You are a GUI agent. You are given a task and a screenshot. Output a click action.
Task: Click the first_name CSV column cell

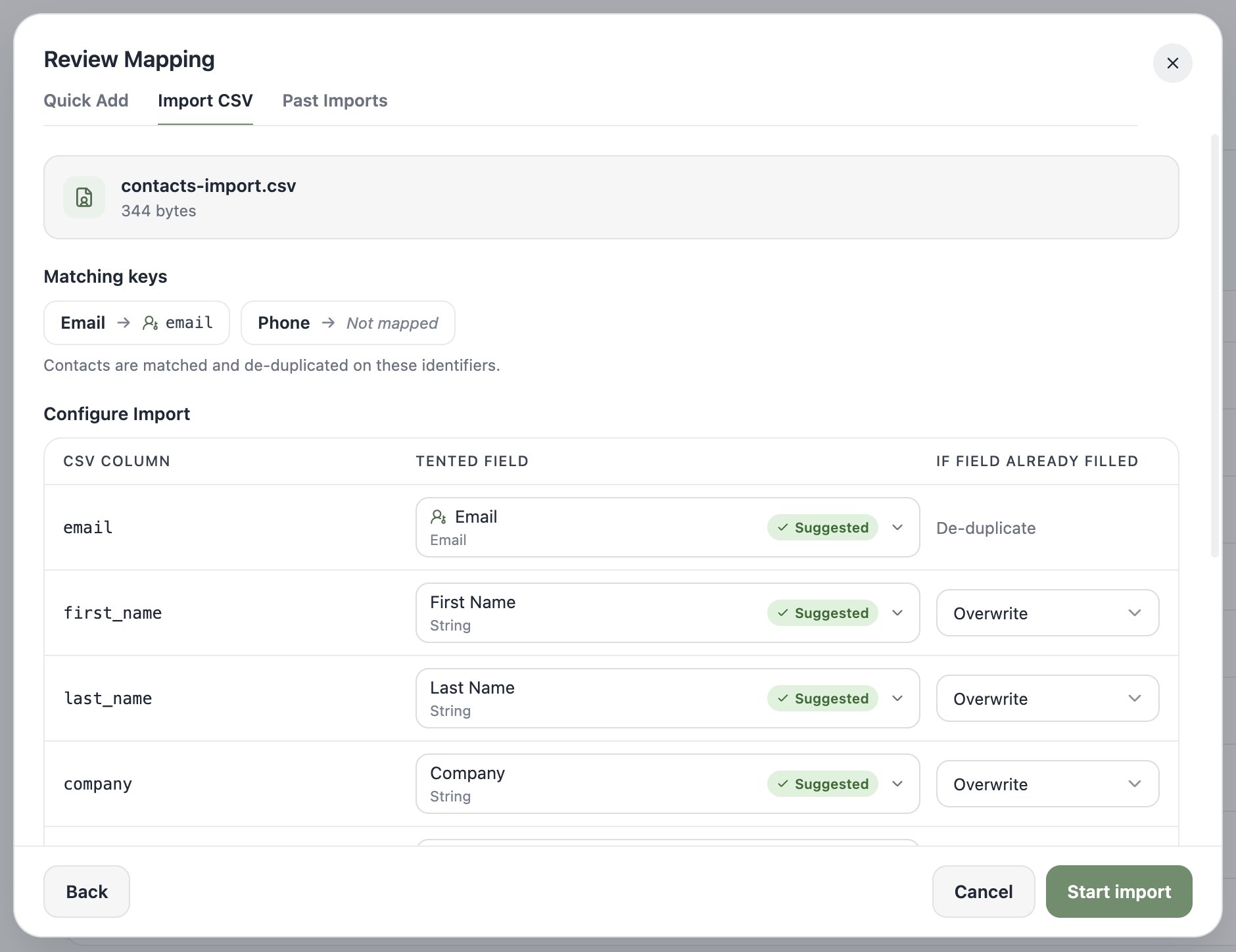click(x=112, y=613)
